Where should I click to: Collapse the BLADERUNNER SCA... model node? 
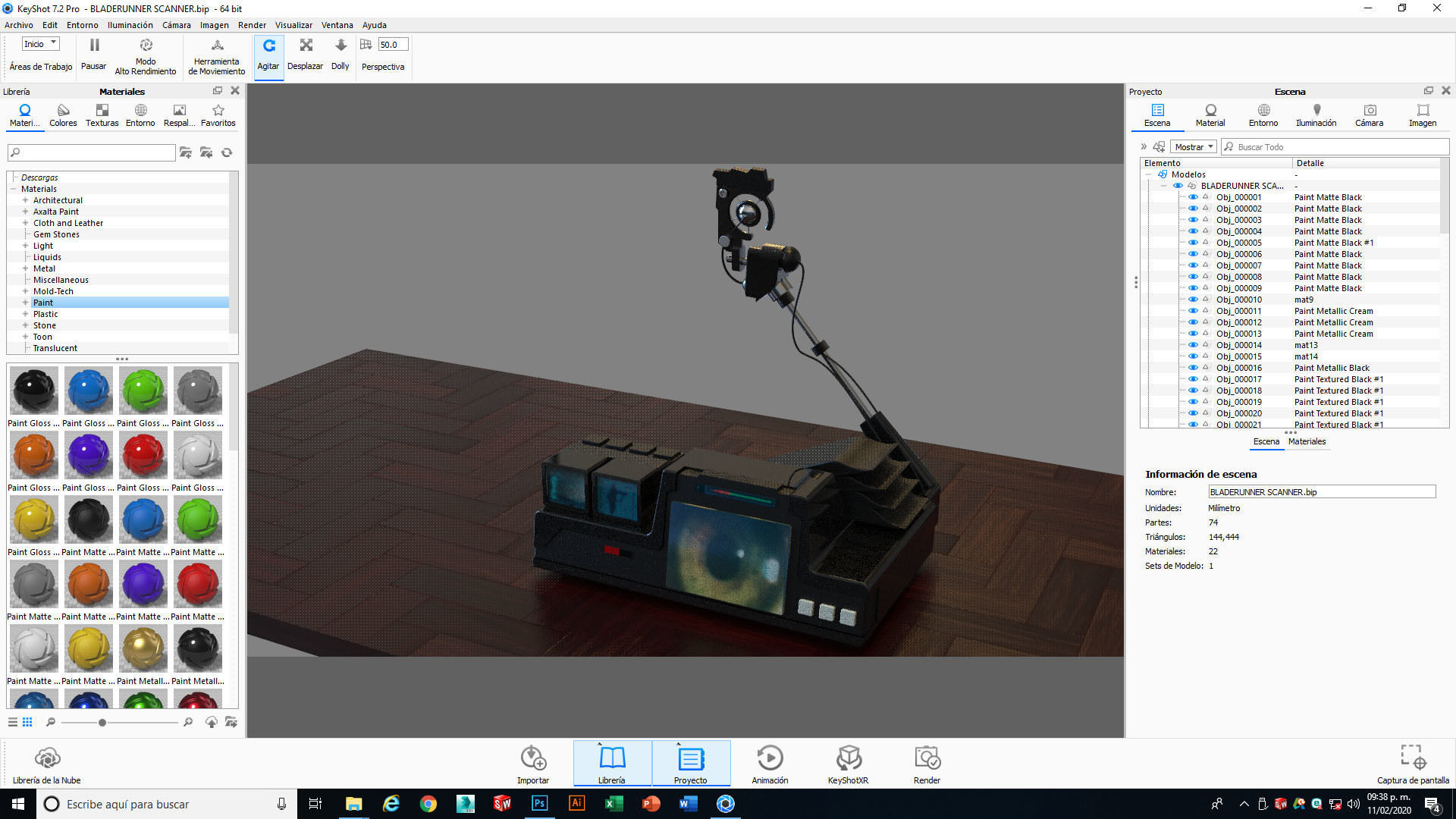(1164, 186)
